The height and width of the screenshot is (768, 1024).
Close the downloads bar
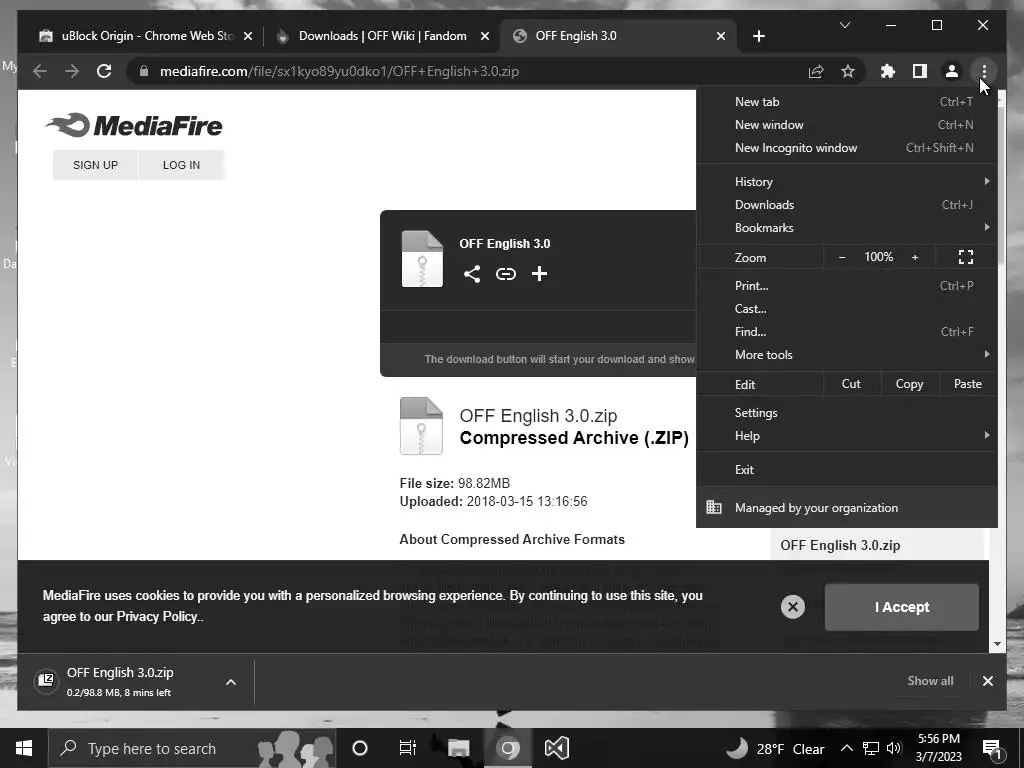tap(987, 681)
